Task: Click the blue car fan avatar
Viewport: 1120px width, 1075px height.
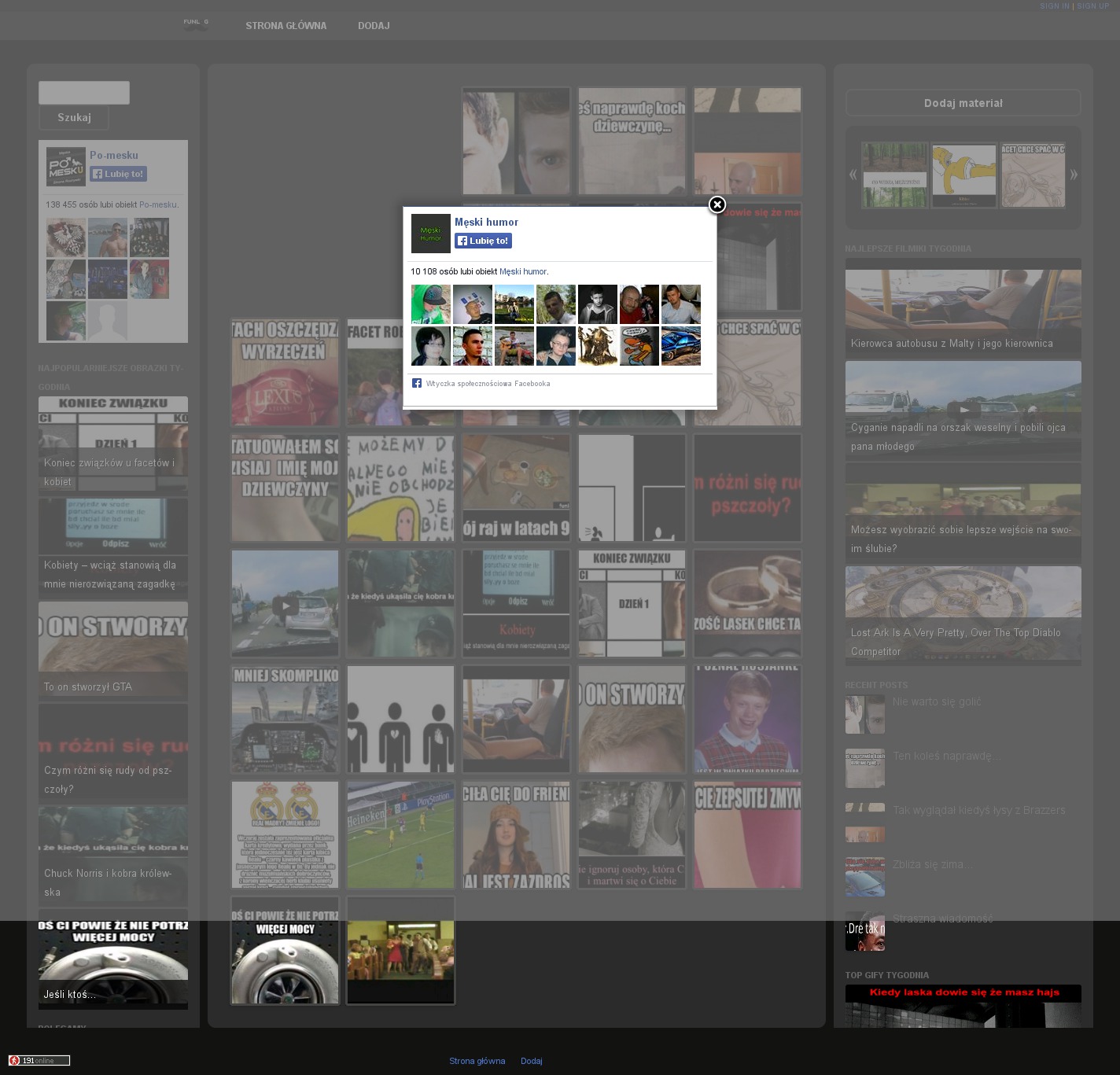Action: click(680, 346)
